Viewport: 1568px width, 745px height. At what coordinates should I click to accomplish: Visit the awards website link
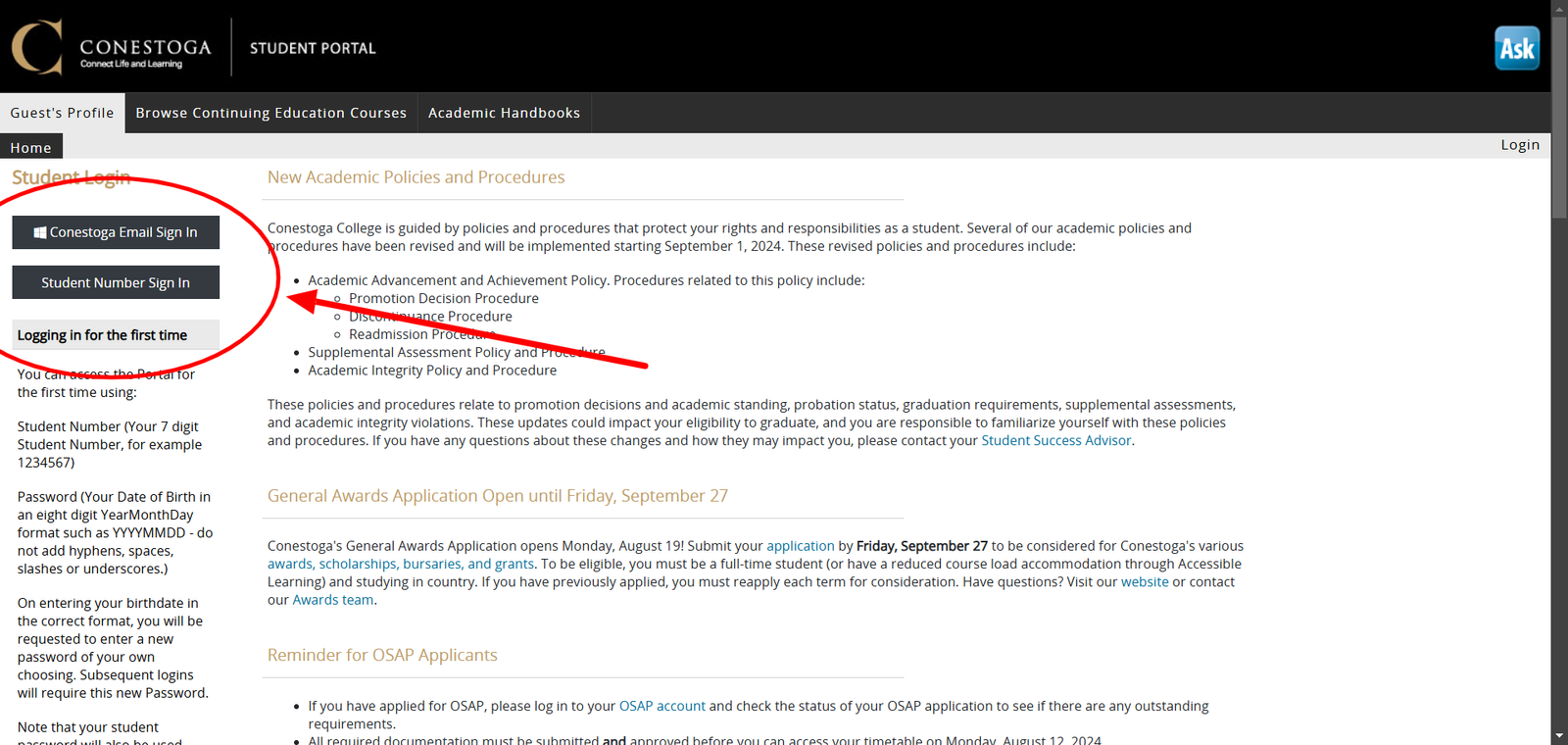pyautogui.click(x=1145, y=582)
